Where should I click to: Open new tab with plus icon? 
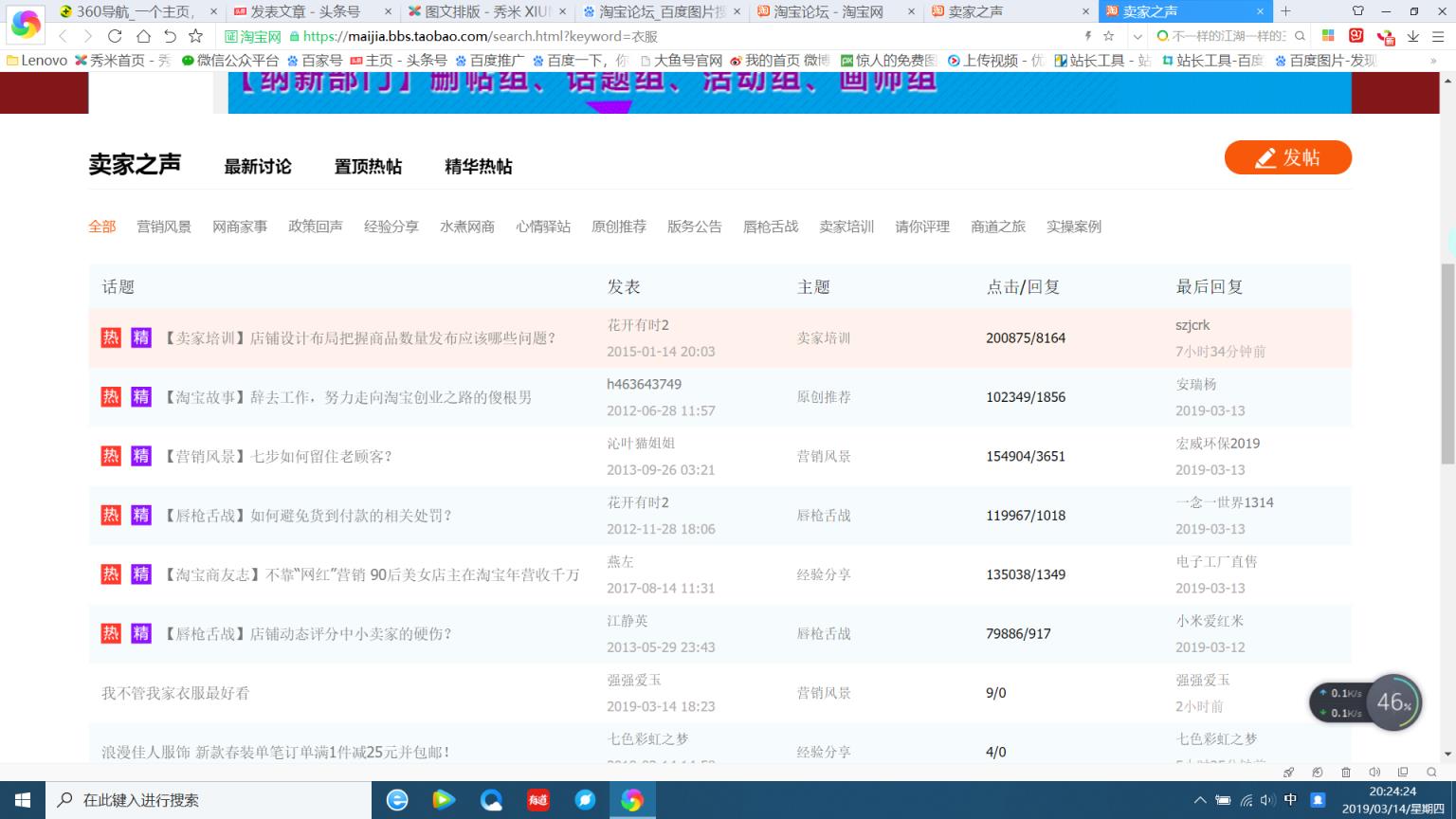[x=1285, y=11]
